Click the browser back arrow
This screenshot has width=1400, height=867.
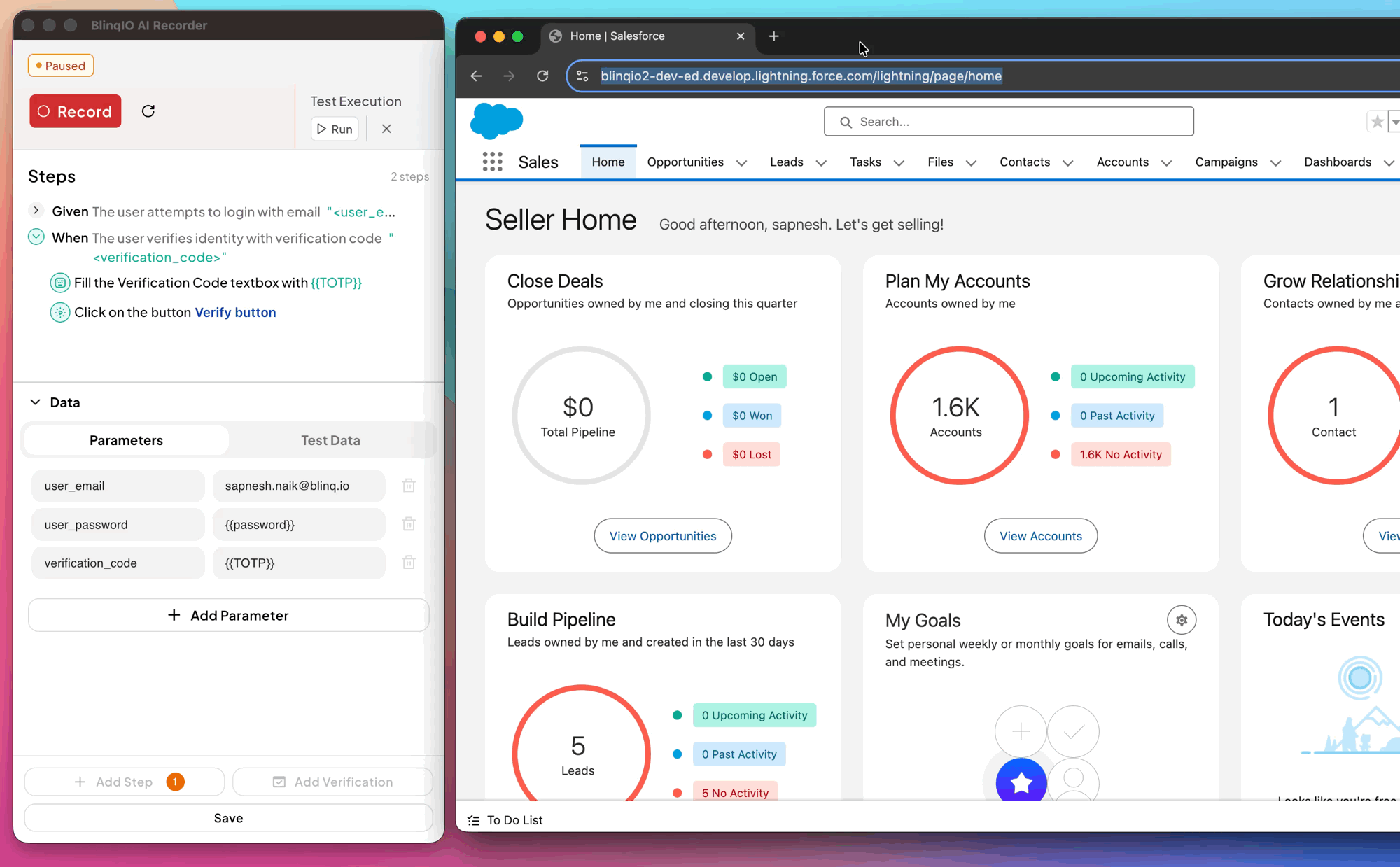pos(477,76)
